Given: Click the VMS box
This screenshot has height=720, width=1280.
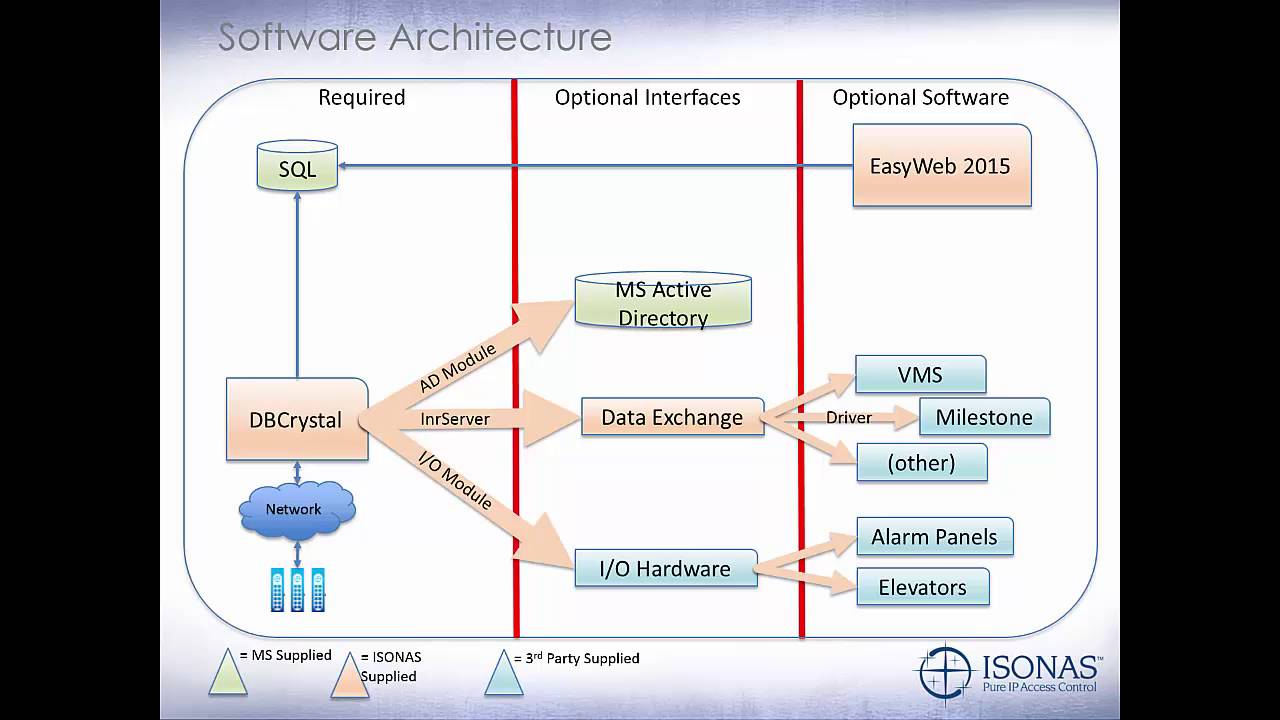Looking at the screenshot, I should (x=921, y=374).
